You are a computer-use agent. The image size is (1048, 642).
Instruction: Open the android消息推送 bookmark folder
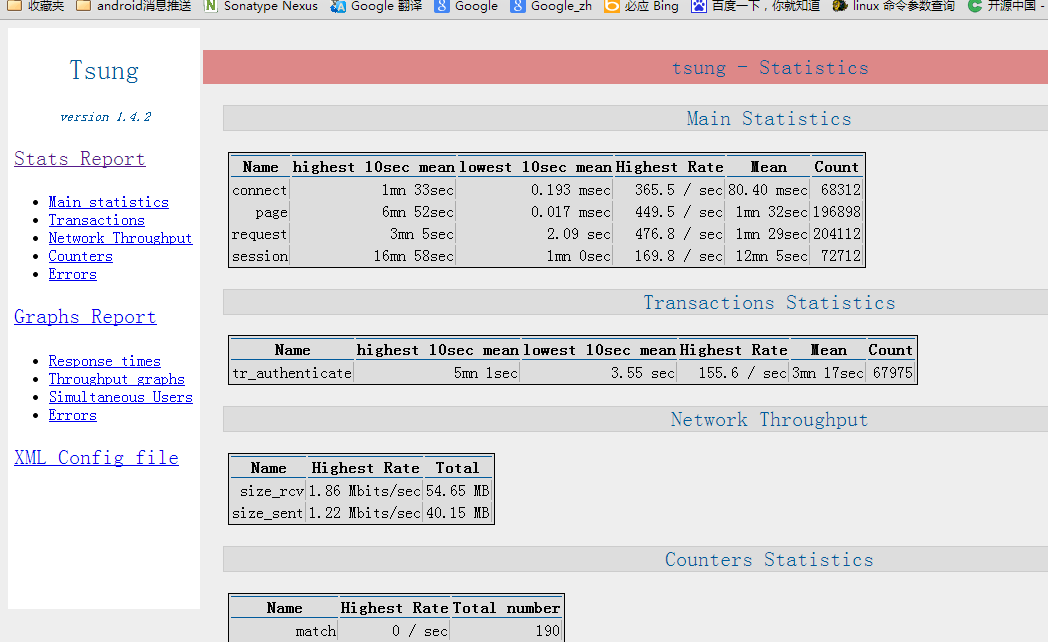click(134, 6)
